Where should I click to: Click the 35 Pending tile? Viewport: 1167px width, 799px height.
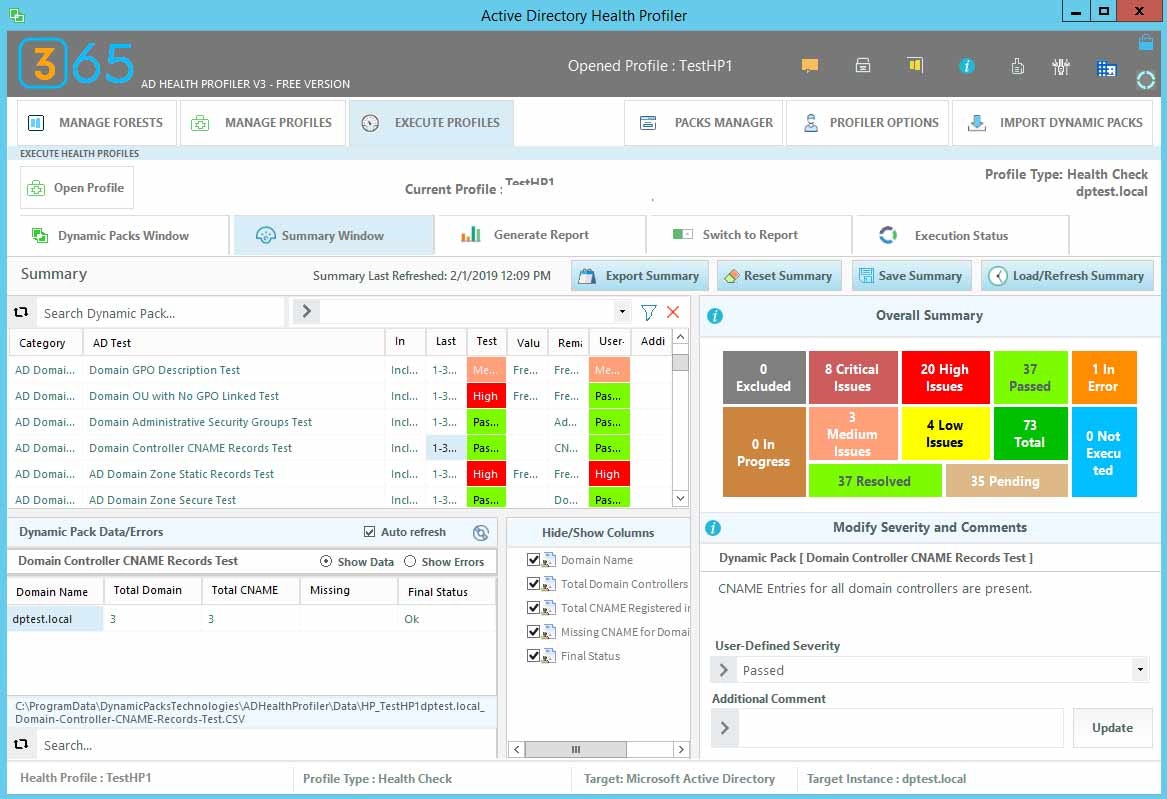click(x=1005, y=481)
